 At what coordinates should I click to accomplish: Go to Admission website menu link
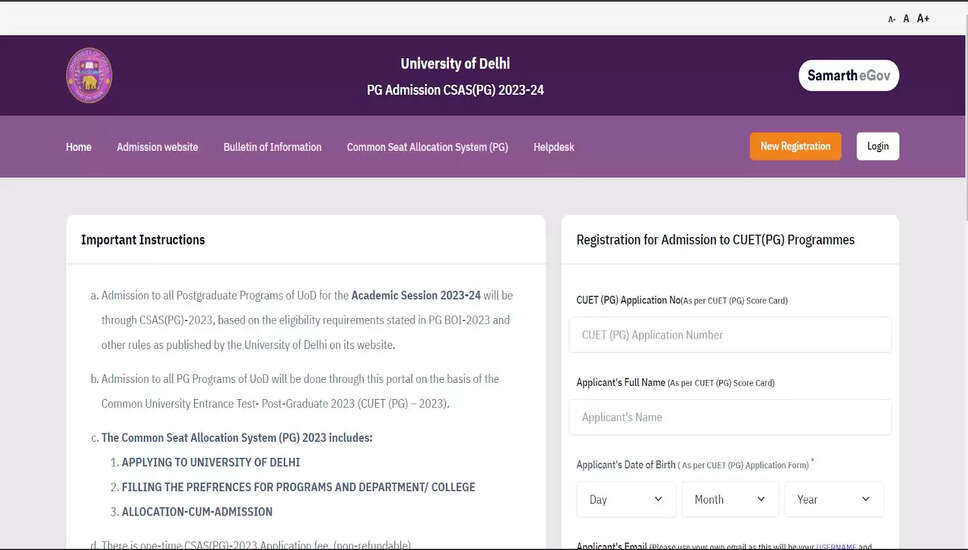tap(157, 147)
